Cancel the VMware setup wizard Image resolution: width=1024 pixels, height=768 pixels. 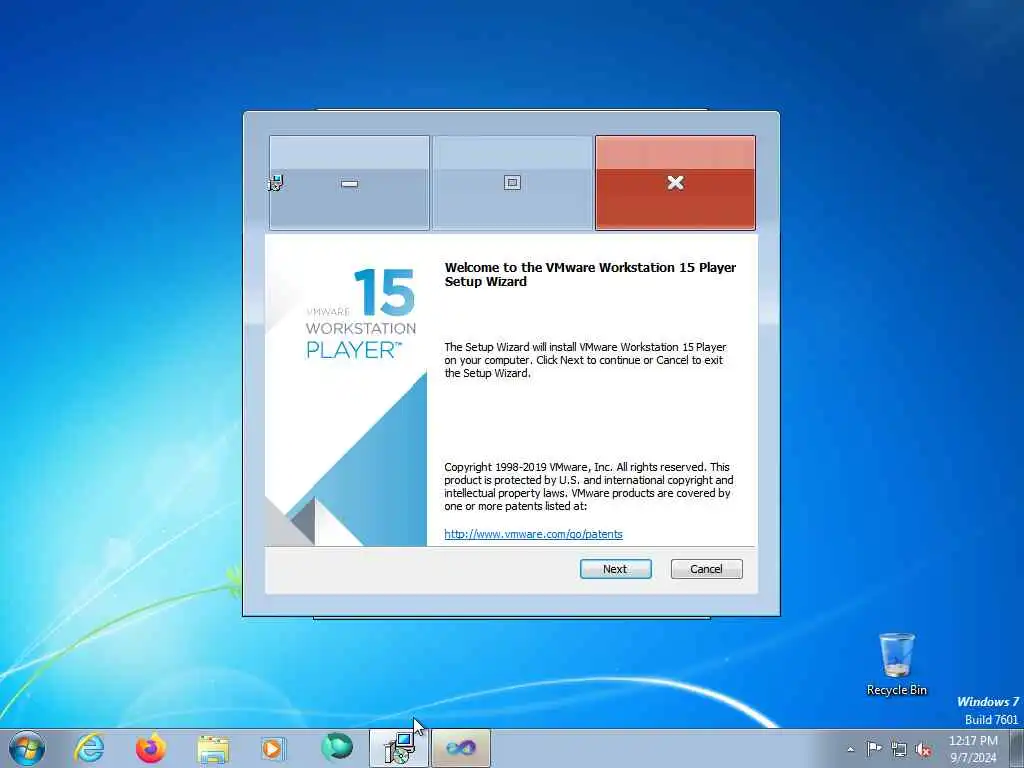[707, 569]
